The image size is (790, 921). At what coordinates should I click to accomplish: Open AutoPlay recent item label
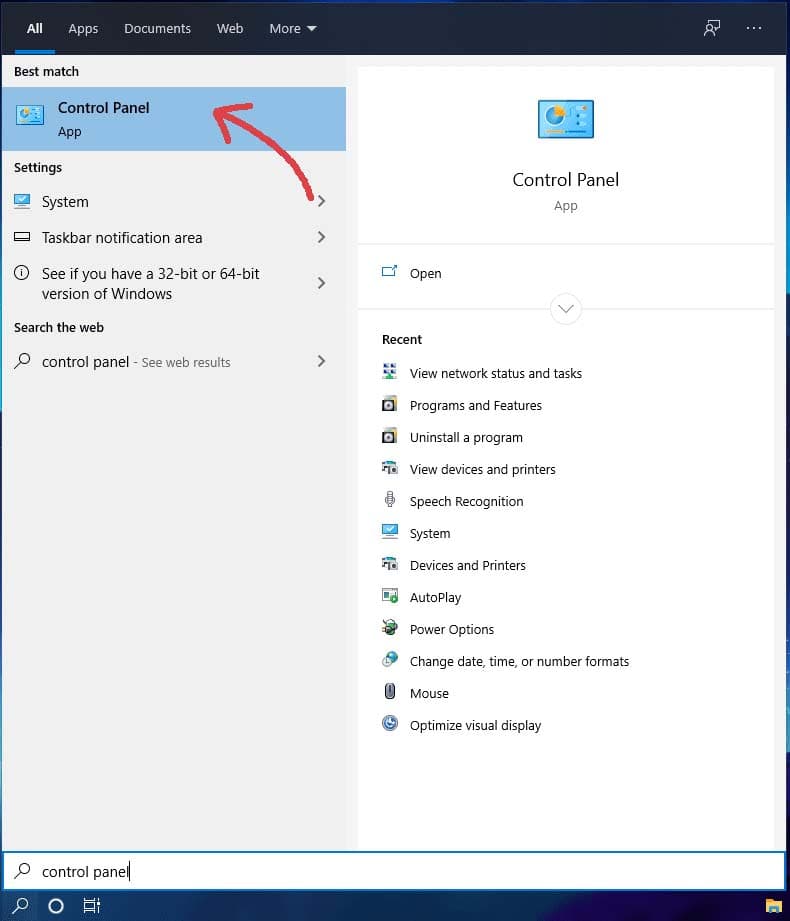[435, 597]
